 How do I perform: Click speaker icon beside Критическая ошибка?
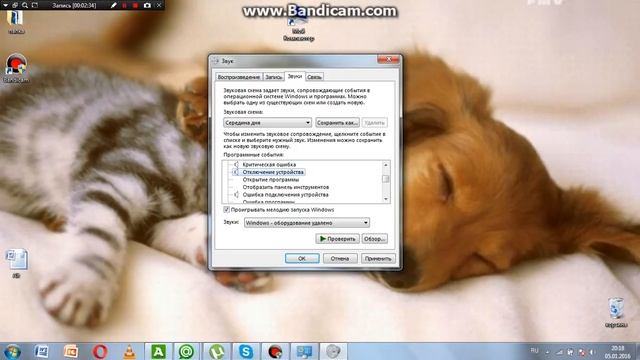[x=236, y=164]
